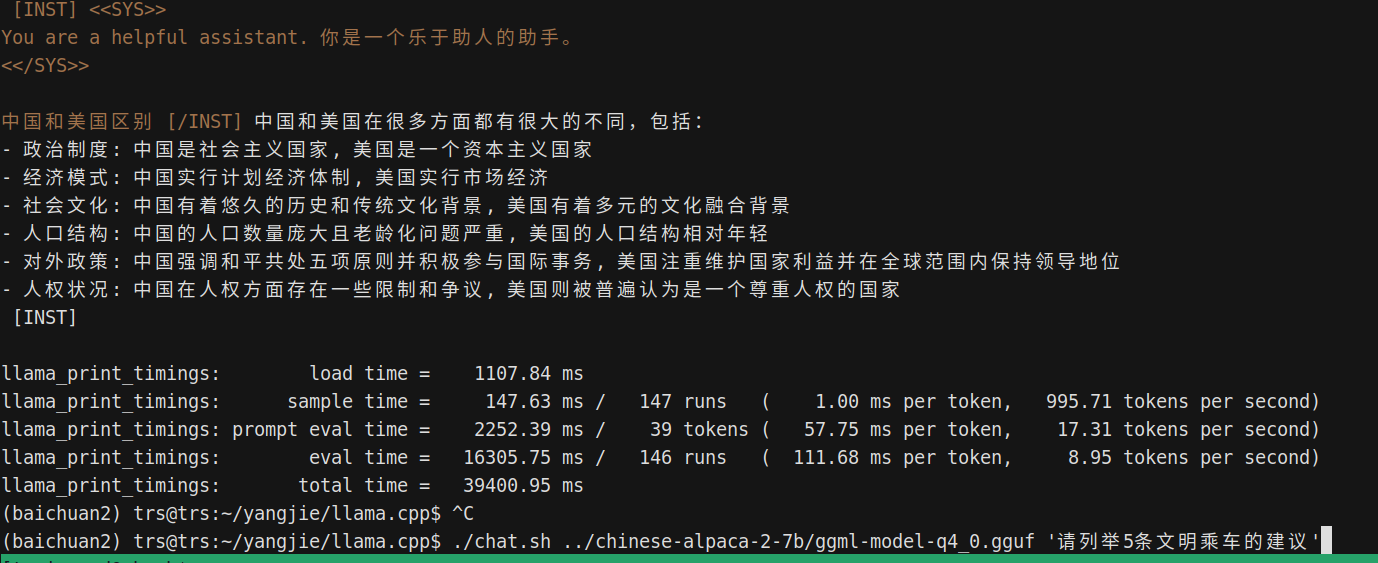Click the green tmux status bar

689,559
